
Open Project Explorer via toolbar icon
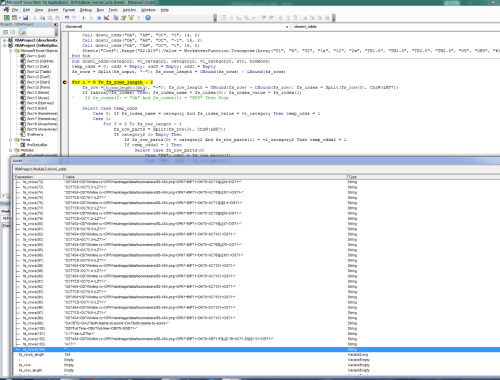pyautogui.click(x=116, y=18)
